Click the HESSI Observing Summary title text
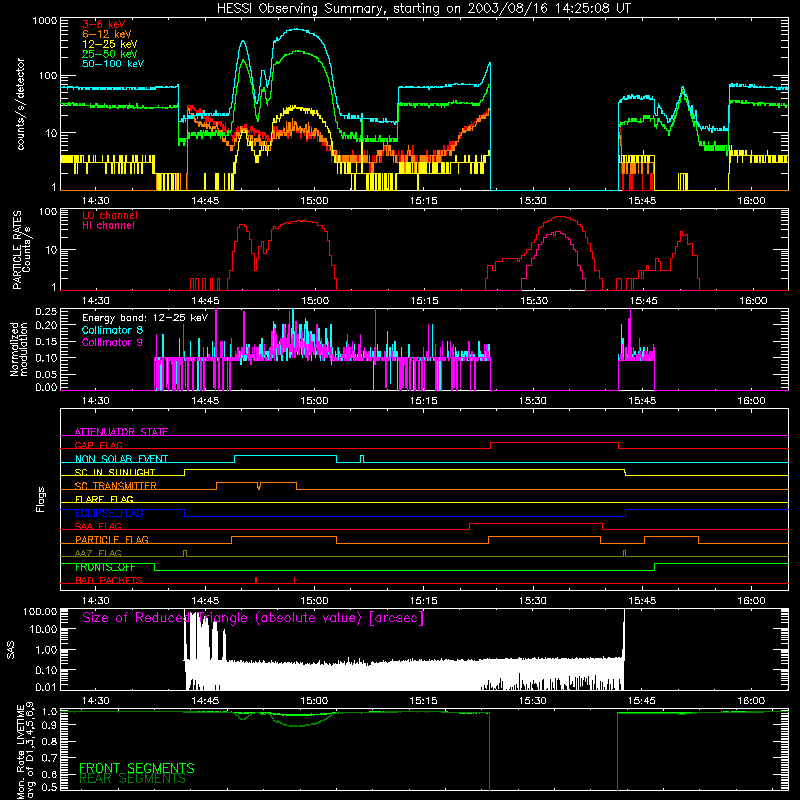 pos(423,9)
